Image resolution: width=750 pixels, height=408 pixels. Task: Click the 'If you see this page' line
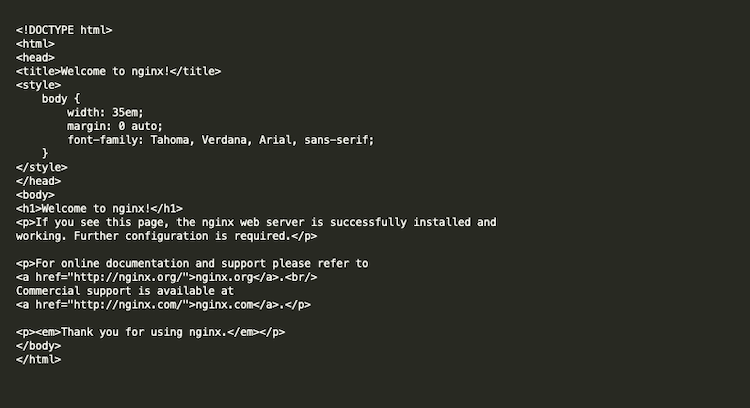click(256, 222)
